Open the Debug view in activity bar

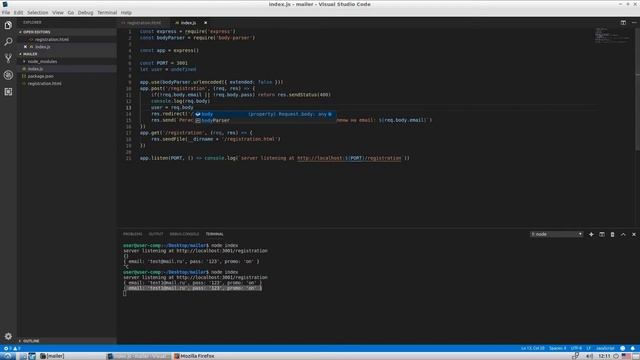(8, 75)
